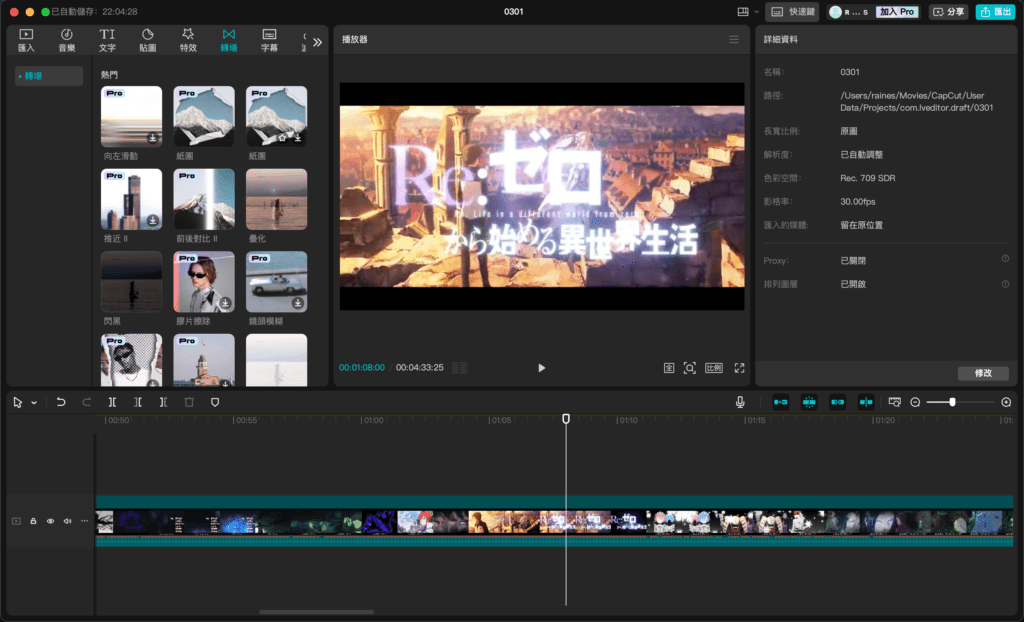
Task: Open the 匯入 (Import) media tab
Action: [26, 40]
